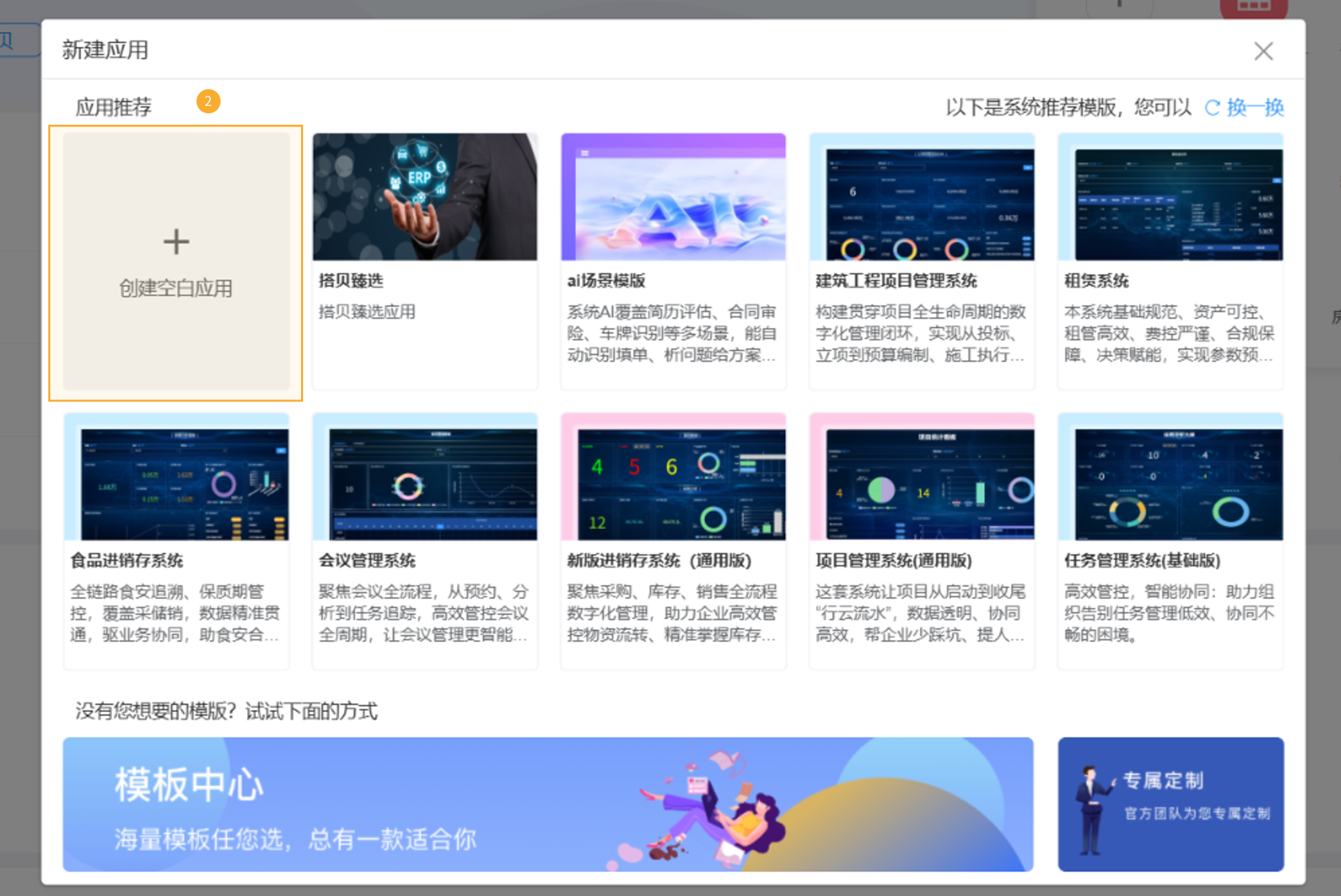This screenshot has height=896, width=1341.
Task: Select the ai场景模版 title
Action: coord(606,280)
